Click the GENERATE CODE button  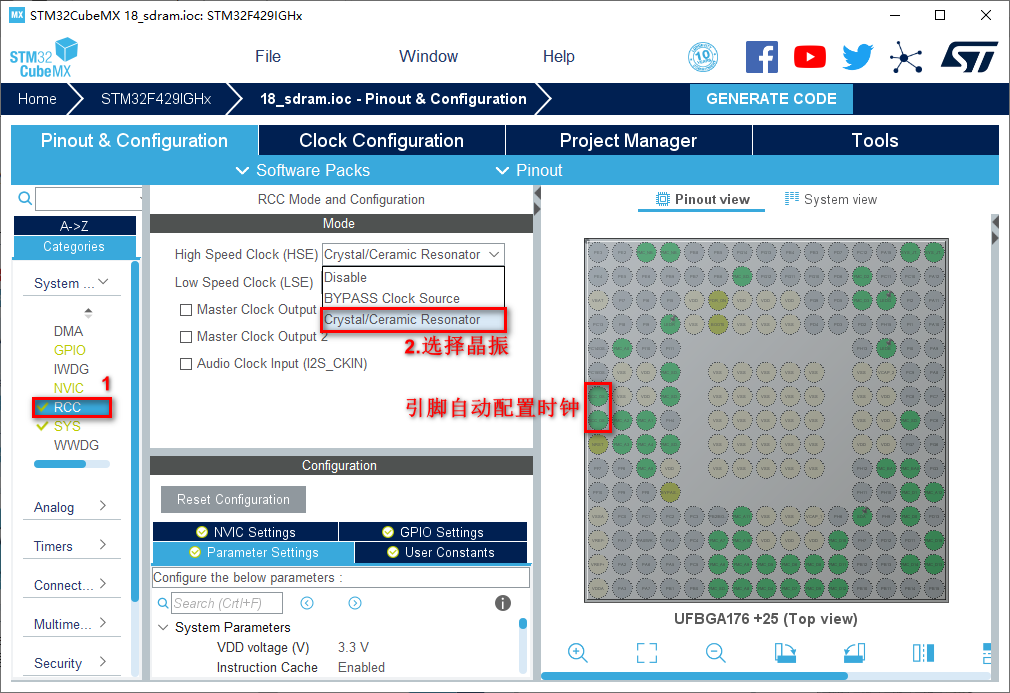point(771,99)
